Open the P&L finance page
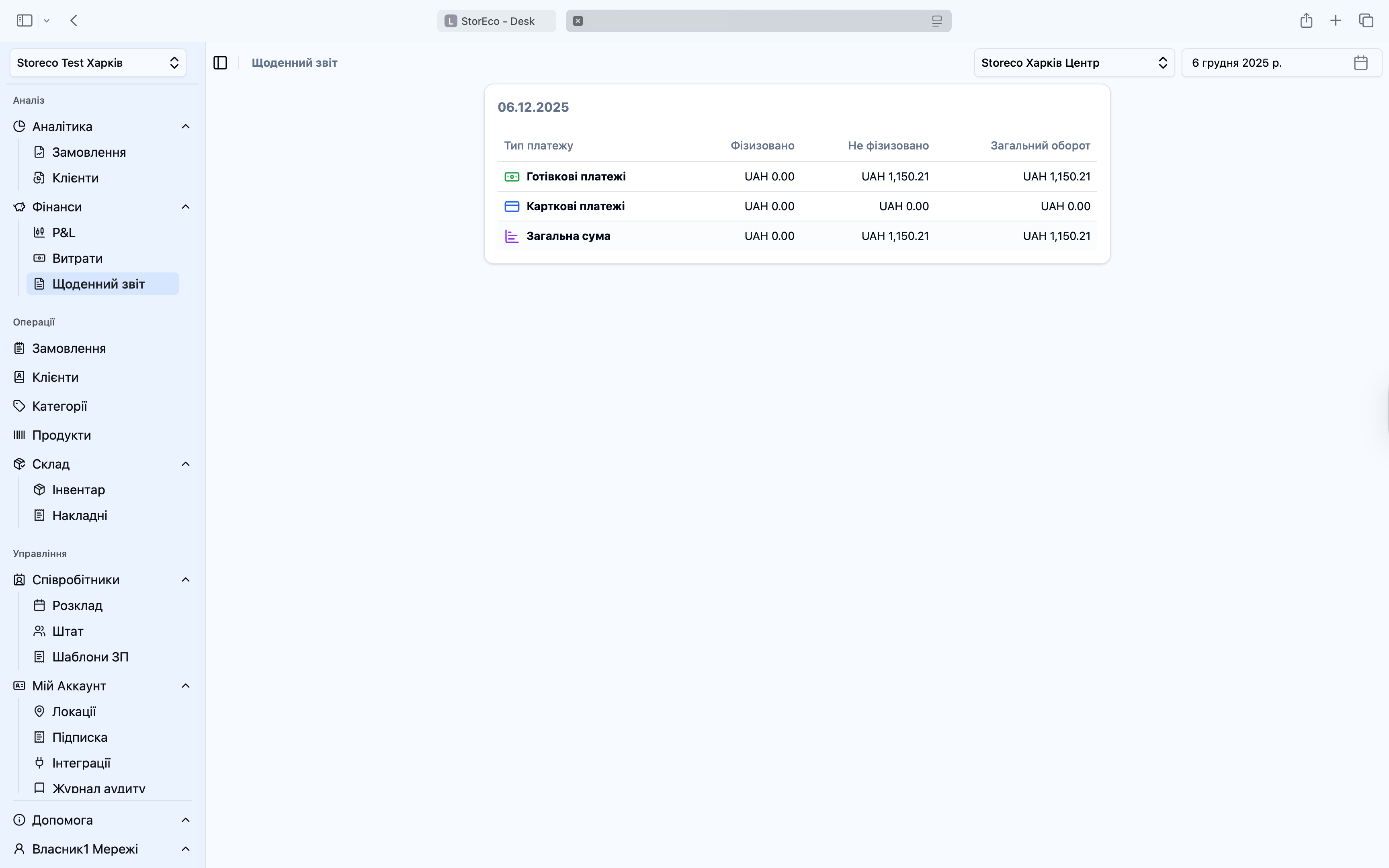The width and height of the screenshot is (1389, 868). (x=64, y=233)
